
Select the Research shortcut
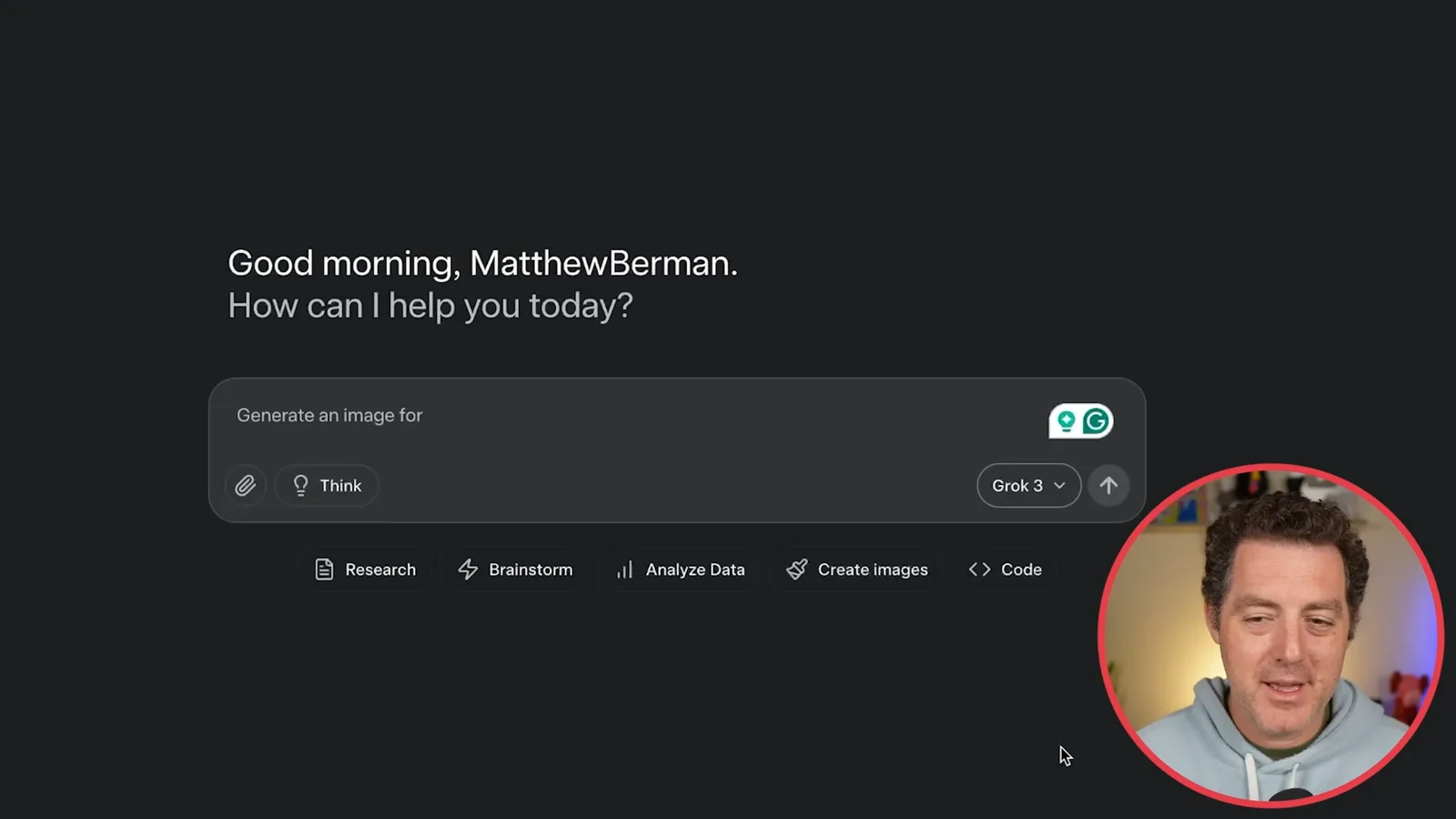tap(365, 570)
